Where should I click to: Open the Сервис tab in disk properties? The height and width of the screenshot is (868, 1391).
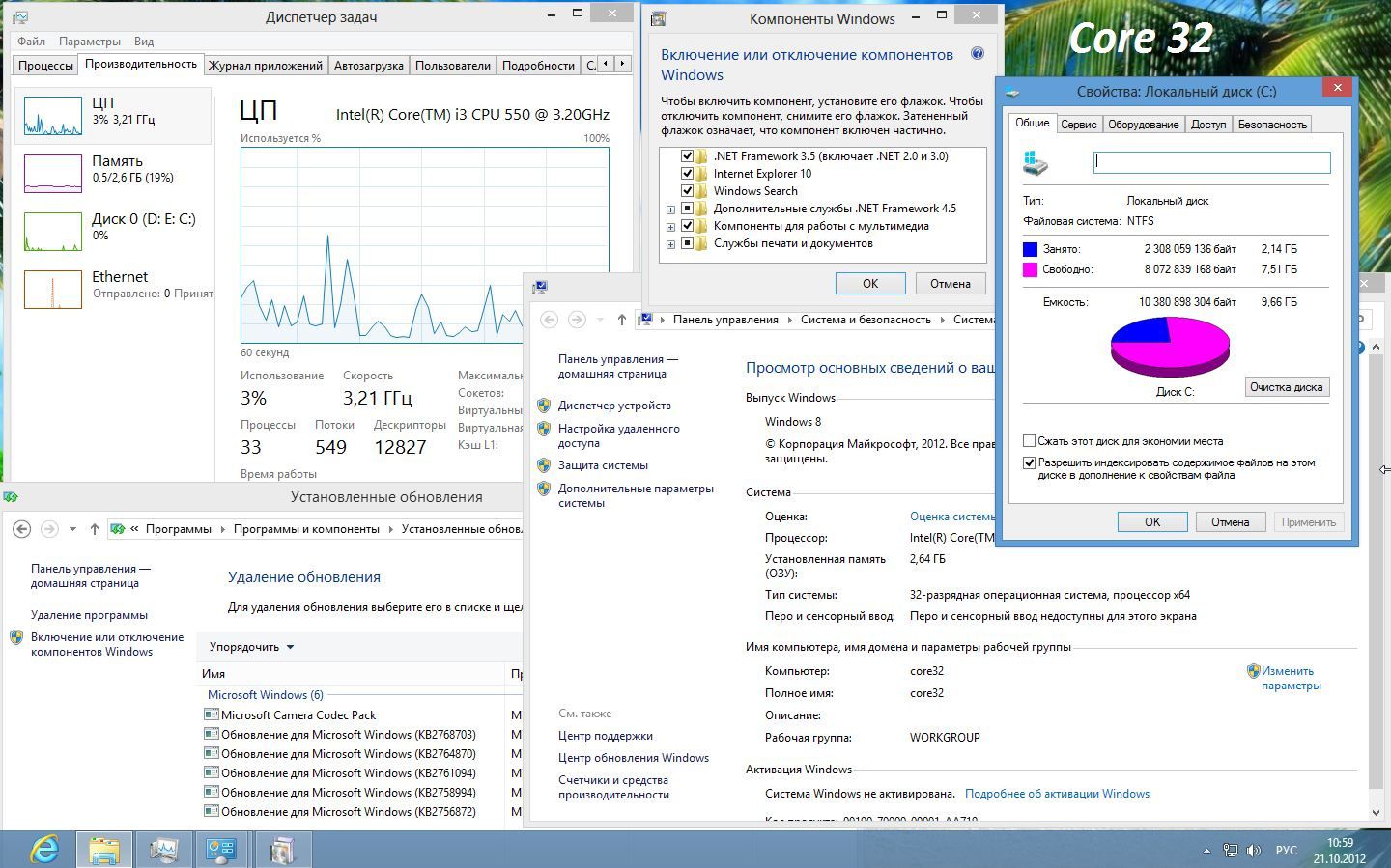[x=1078, y=125]
